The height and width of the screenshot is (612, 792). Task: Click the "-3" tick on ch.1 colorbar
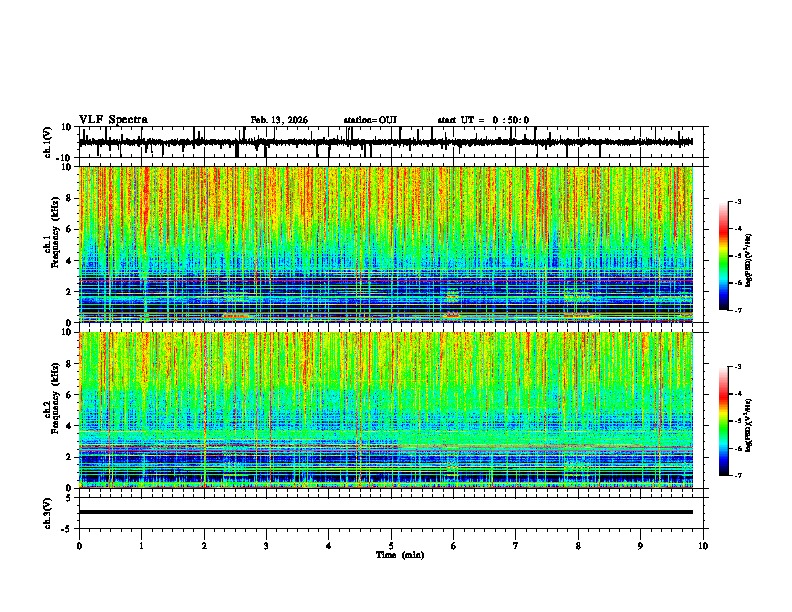point(737,201)
